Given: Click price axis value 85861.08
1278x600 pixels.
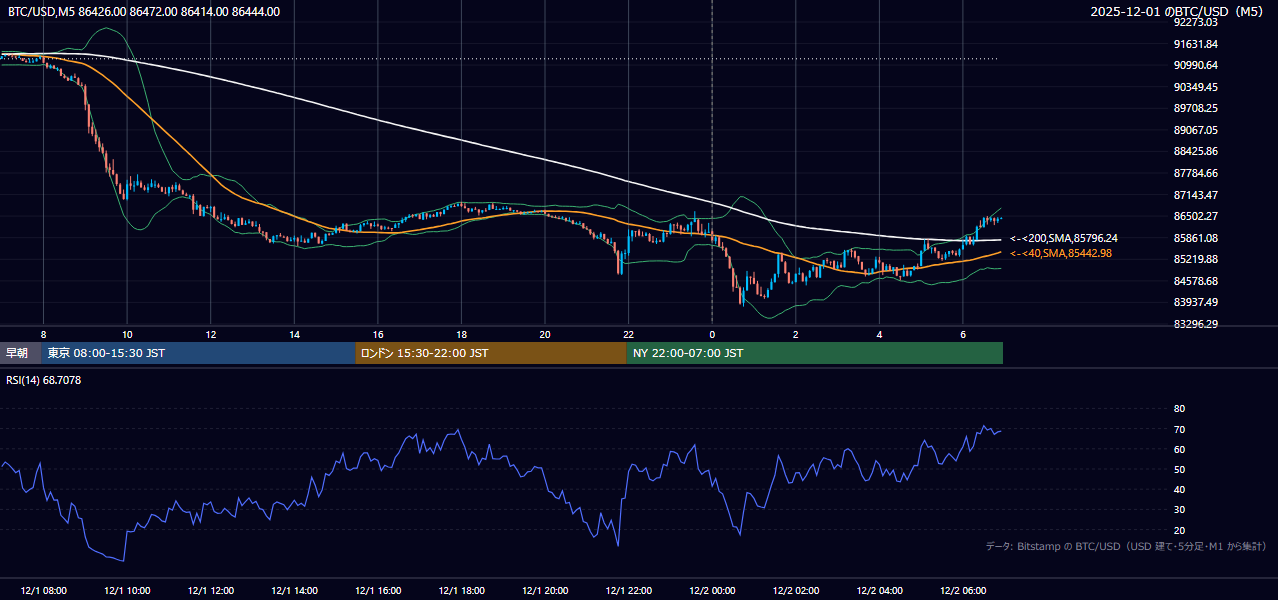Looking at the screenshot, I should pos(1195,238).
